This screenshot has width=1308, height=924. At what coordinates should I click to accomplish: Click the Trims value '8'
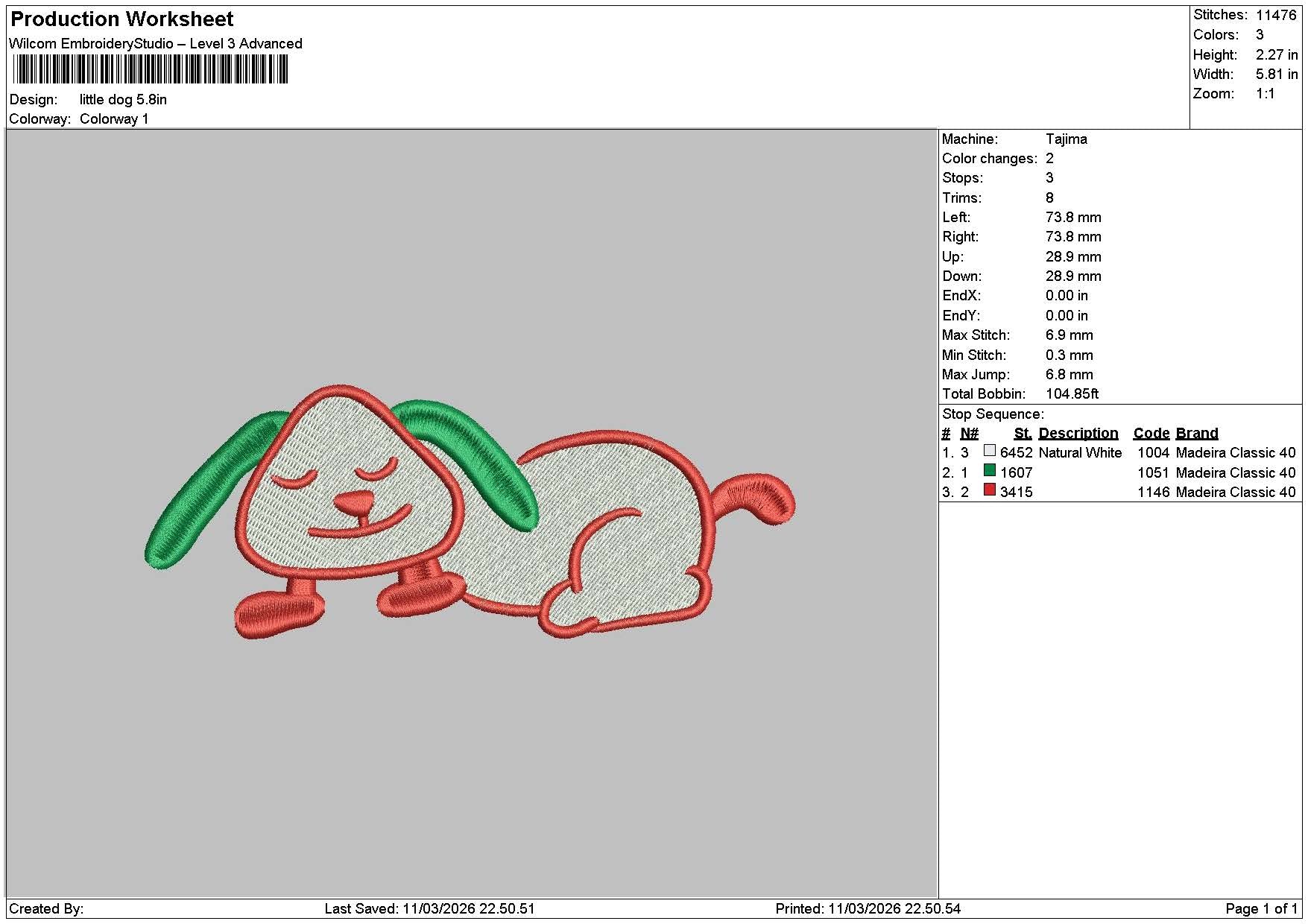point(1049,197)
